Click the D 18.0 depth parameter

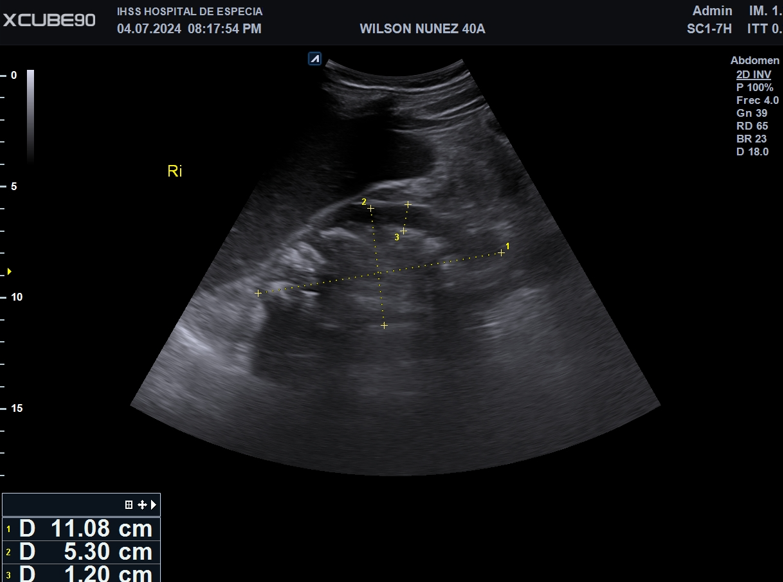pyautogui.click(x=752, y=152)
